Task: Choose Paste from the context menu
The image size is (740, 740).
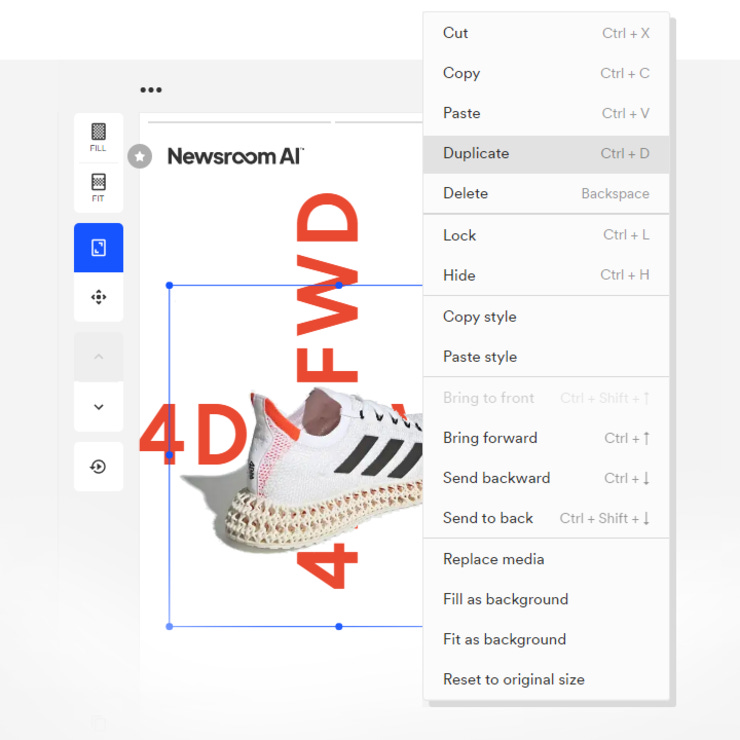Action: point(546,113)
